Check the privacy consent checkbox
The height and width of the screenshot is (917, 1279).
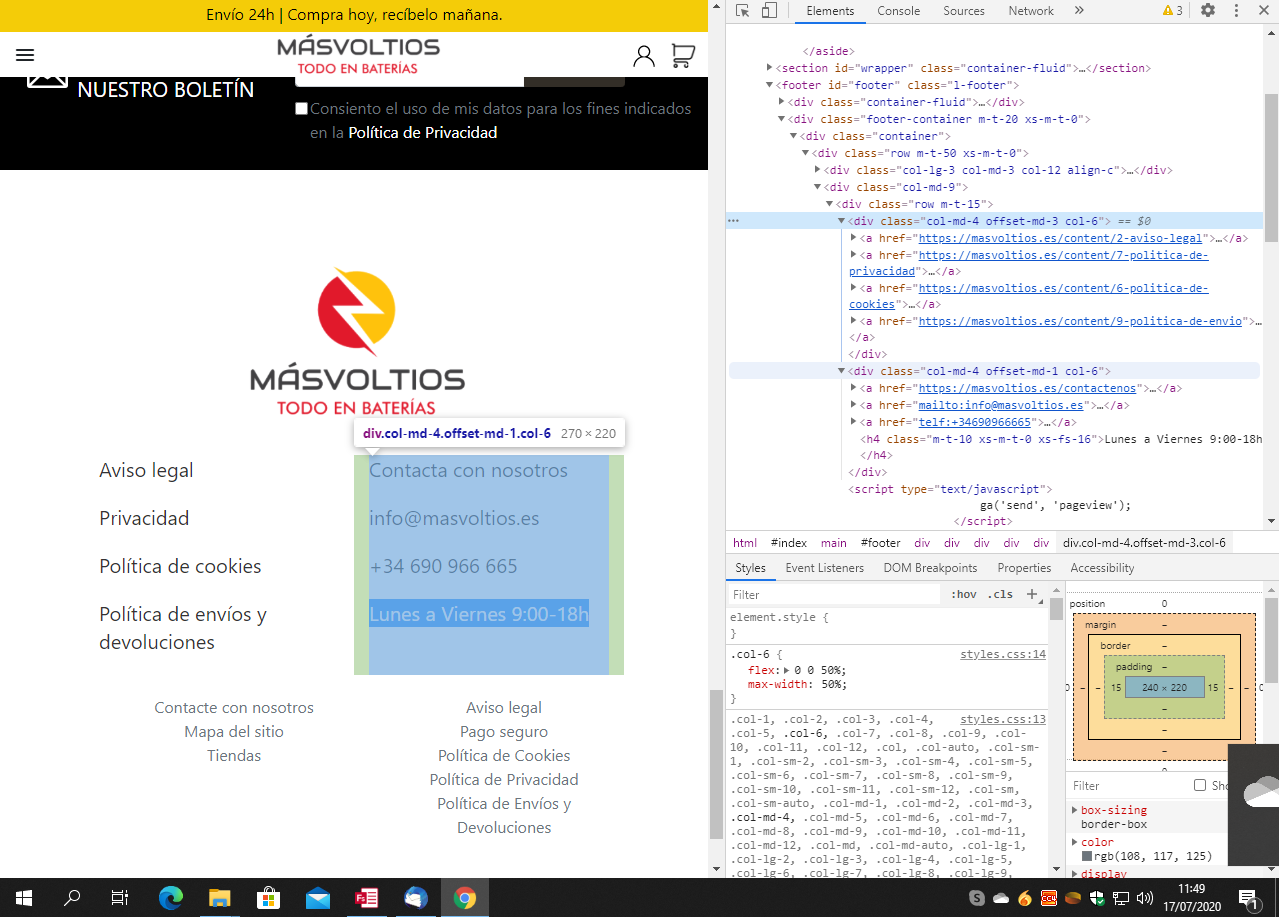tap(301, 108)
